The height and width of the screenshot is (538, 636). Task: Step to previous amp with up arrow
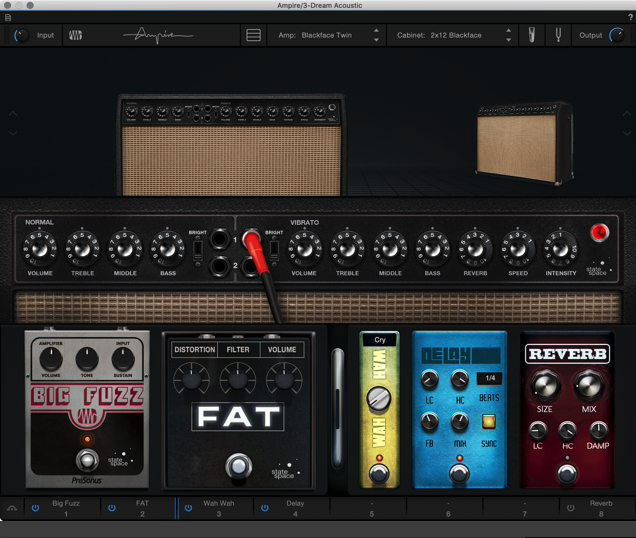click(376, 31)
